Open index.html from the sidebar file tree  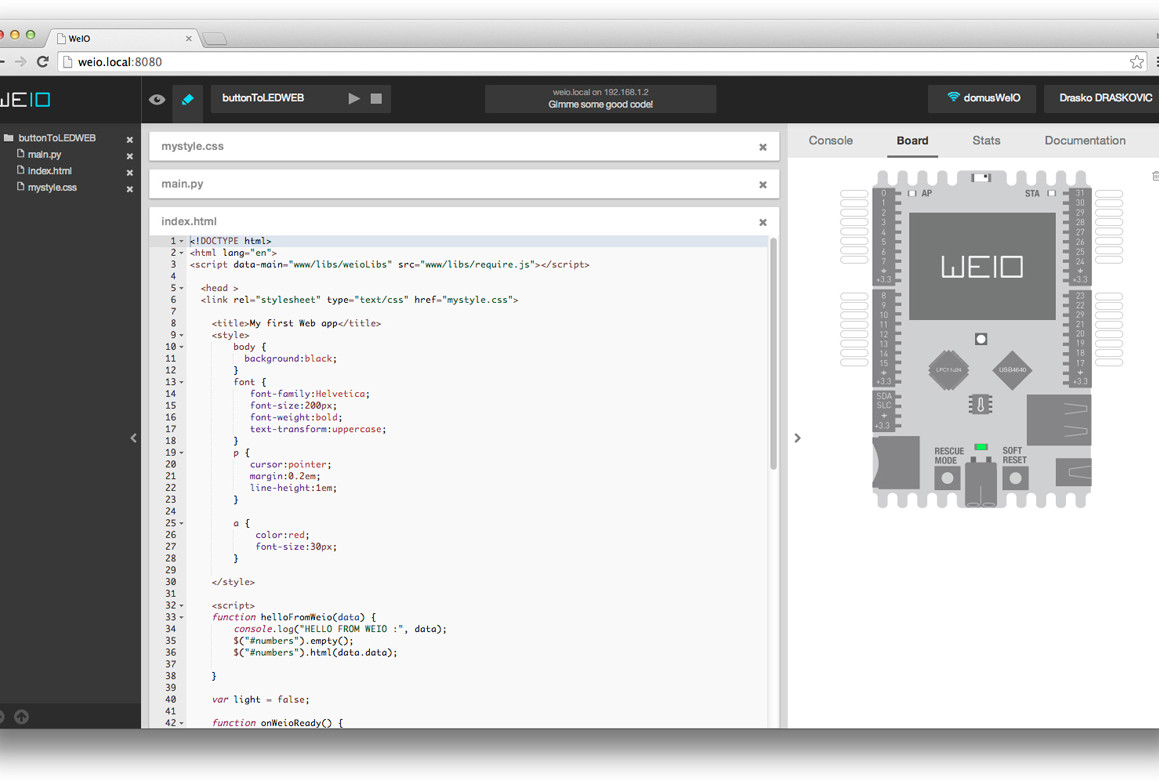click(x=50, y=171)
